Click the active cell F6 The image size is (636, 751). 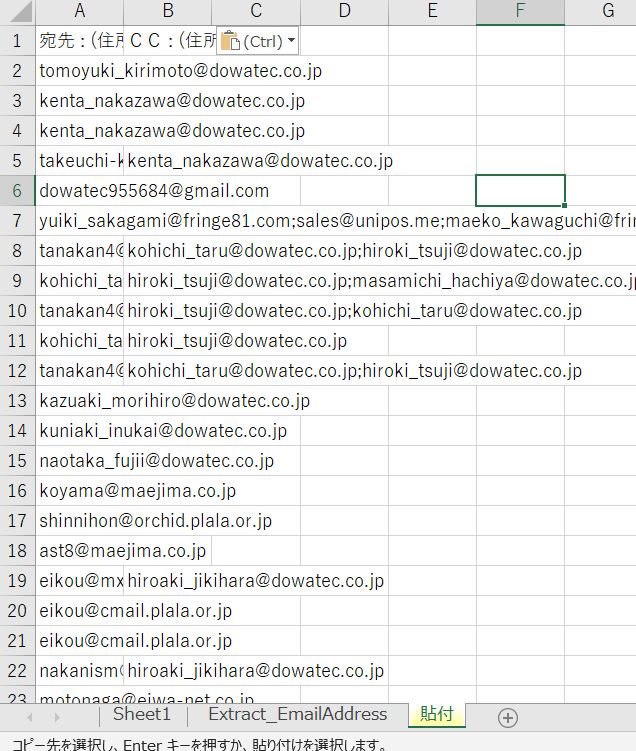click(x=521, y=191)
